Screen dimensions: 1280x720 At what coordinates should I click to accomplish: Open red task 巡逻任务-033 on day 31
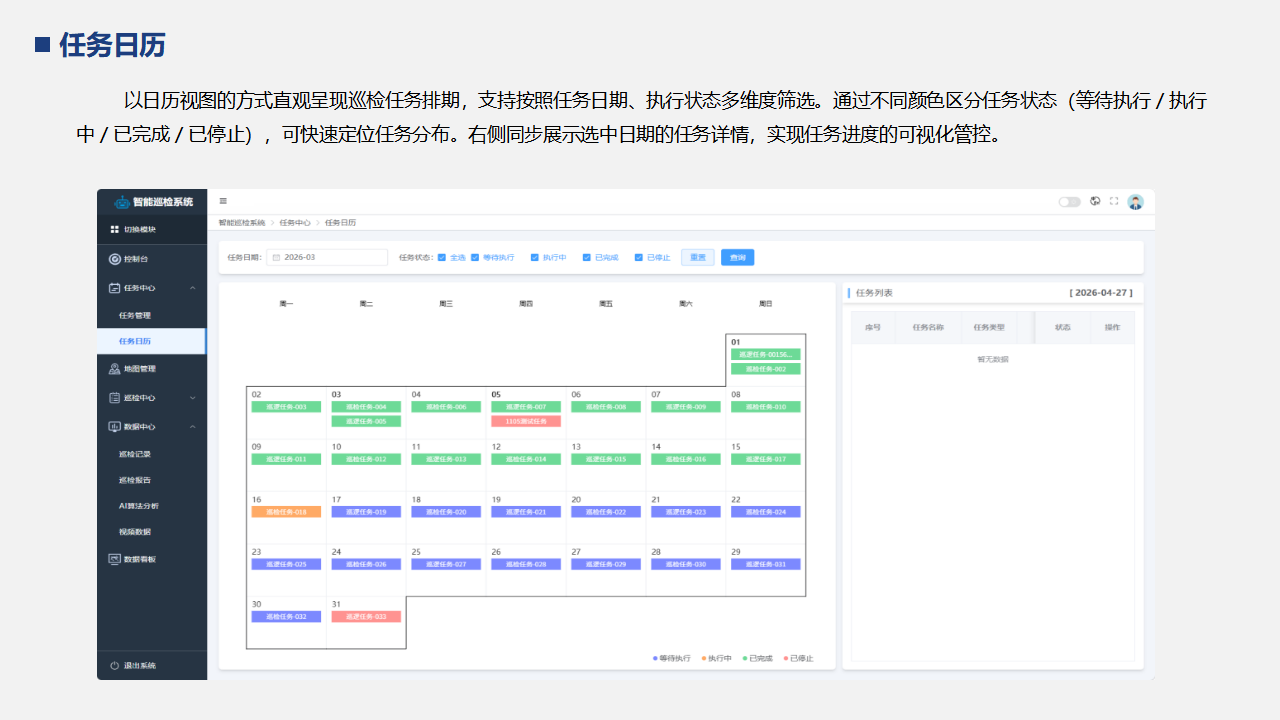click(x=366, y=617)
